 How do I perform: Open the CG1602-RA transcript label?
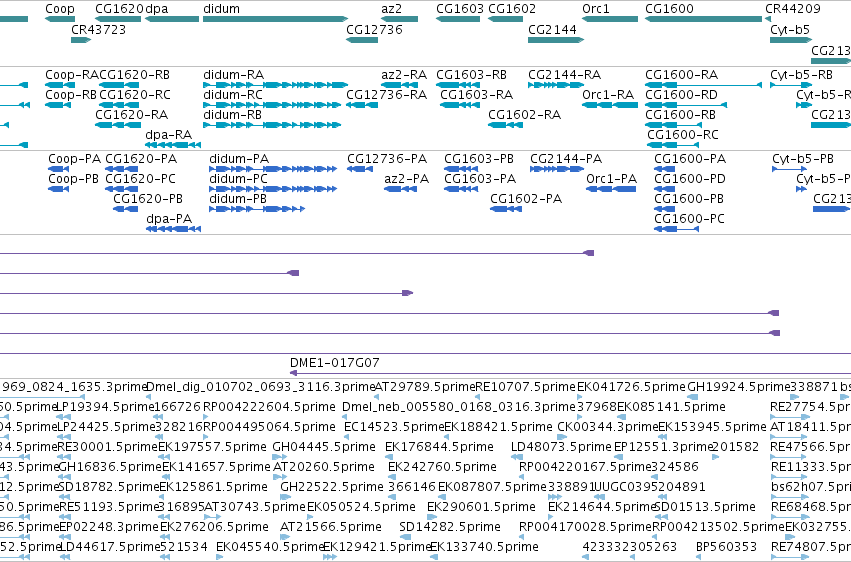pos(524,115)
